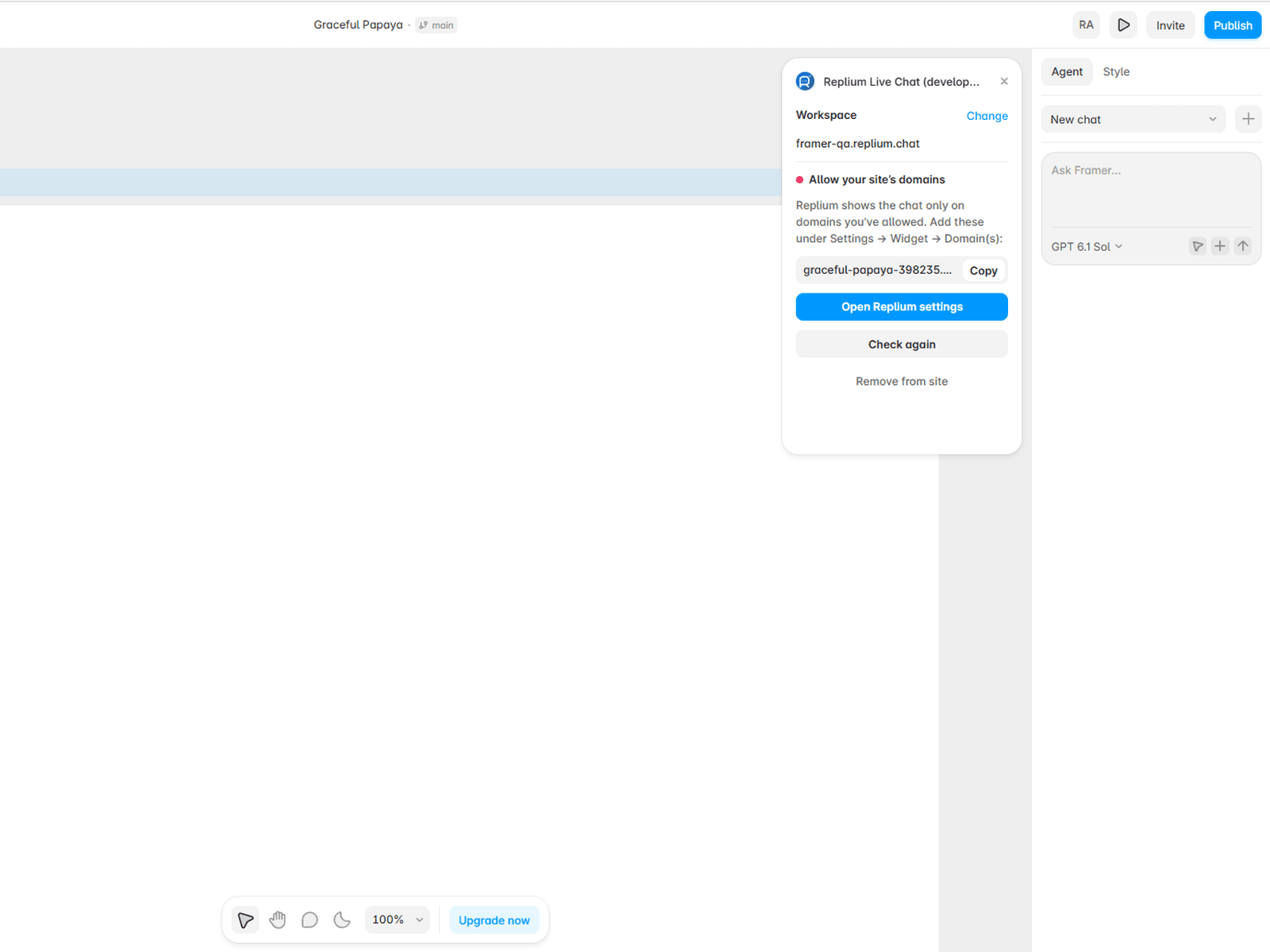Copy the graceful-papaya domain
The height and width of the screenshot is (952, 1270).
[x=983, y=271]
